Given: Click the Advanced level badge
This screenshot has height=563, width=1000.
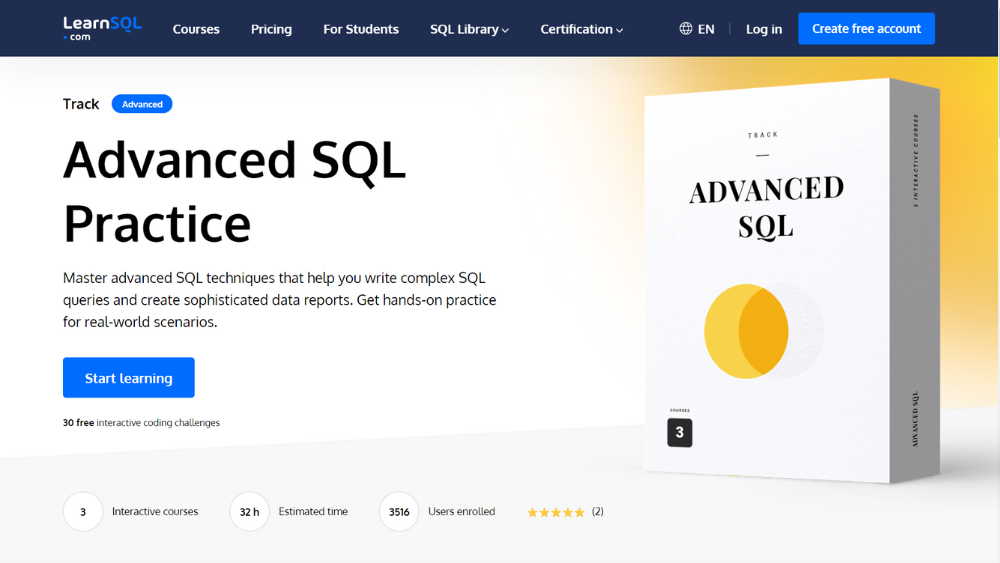Looking at the screenshot, I should 142,104.
